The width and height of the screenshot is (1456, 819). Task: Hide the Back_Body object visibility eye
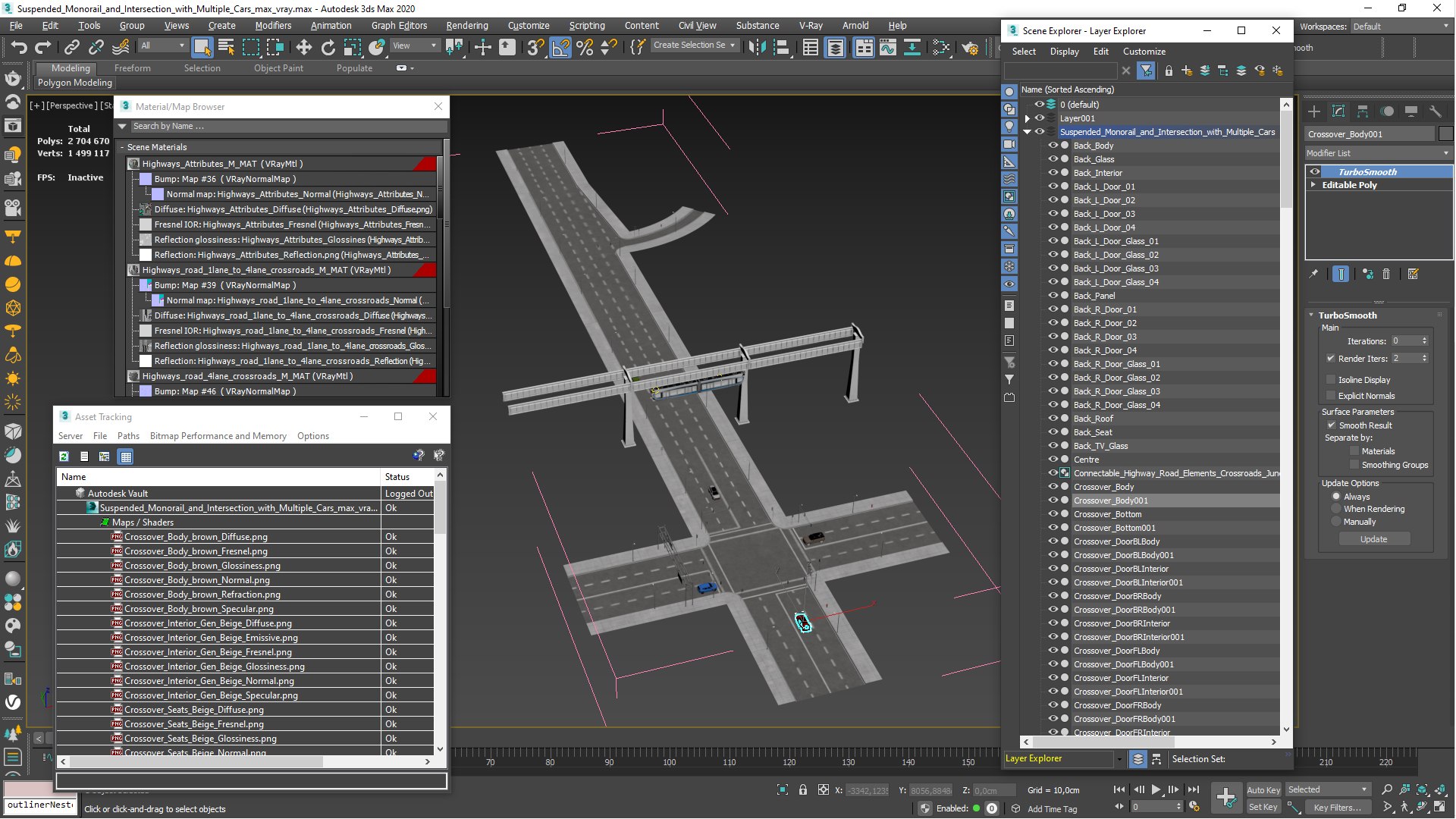tap(1053, 146)
